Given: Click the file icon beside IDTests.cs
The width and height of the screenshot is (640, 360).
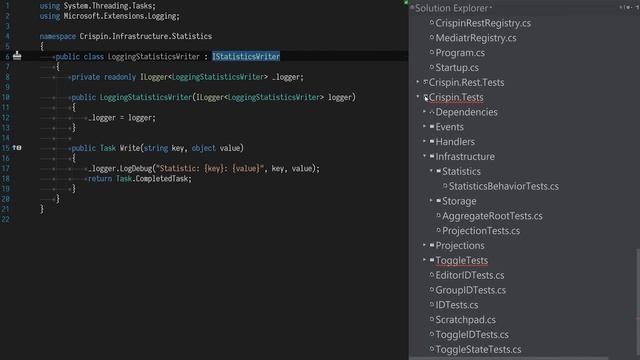Looking at the screenshot, I should pyautogui.click(x=431, y=304).
